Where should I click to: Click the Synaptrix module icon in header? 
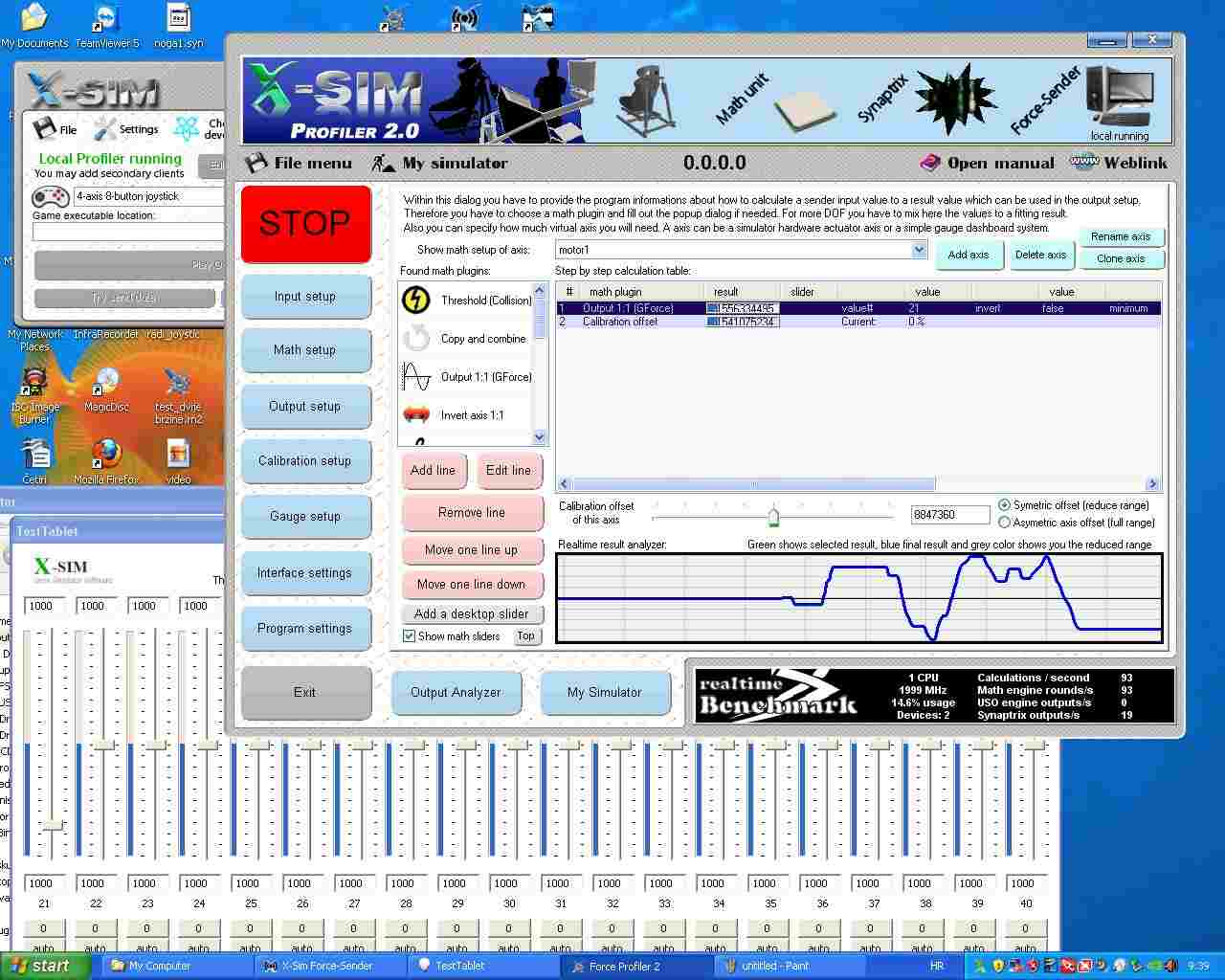pos(954,100)
